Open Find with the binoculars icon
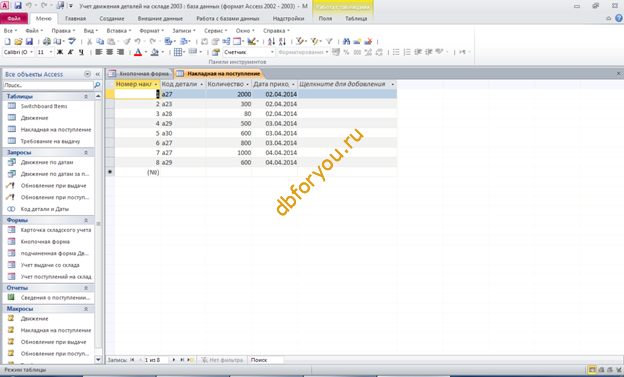 click(346, 41)
